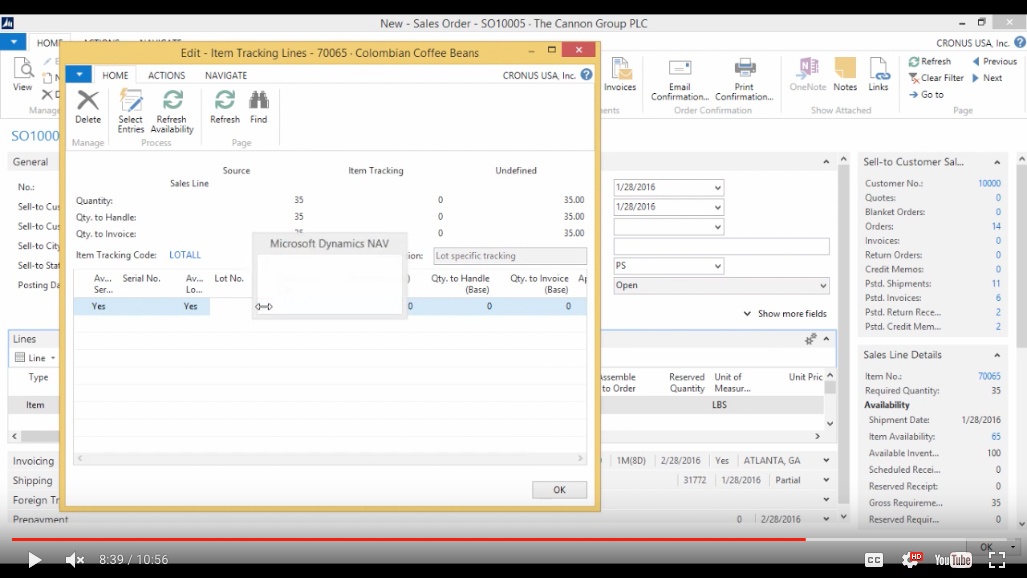The width and height of the screenshot is (1027, 578).
Task: Open LOTALL item tracking code link
Action: point(185,255)
